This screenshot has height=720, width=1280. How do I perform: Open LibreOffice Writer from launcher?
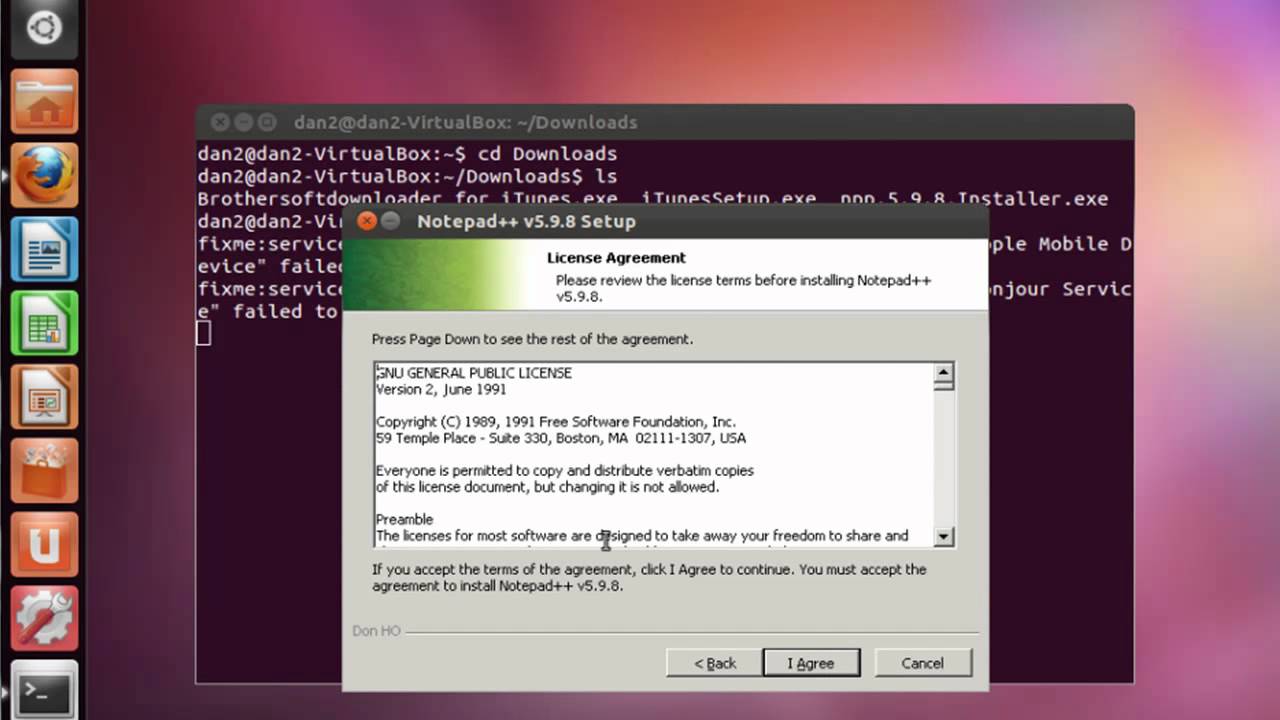tap(44, 249)
